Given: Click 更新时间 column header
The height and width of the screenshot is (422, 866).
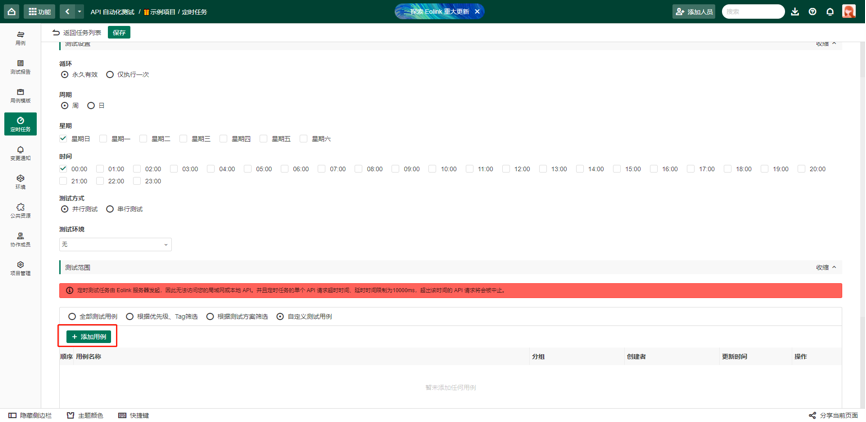Looking at the screenshot, I should [735, 357].
